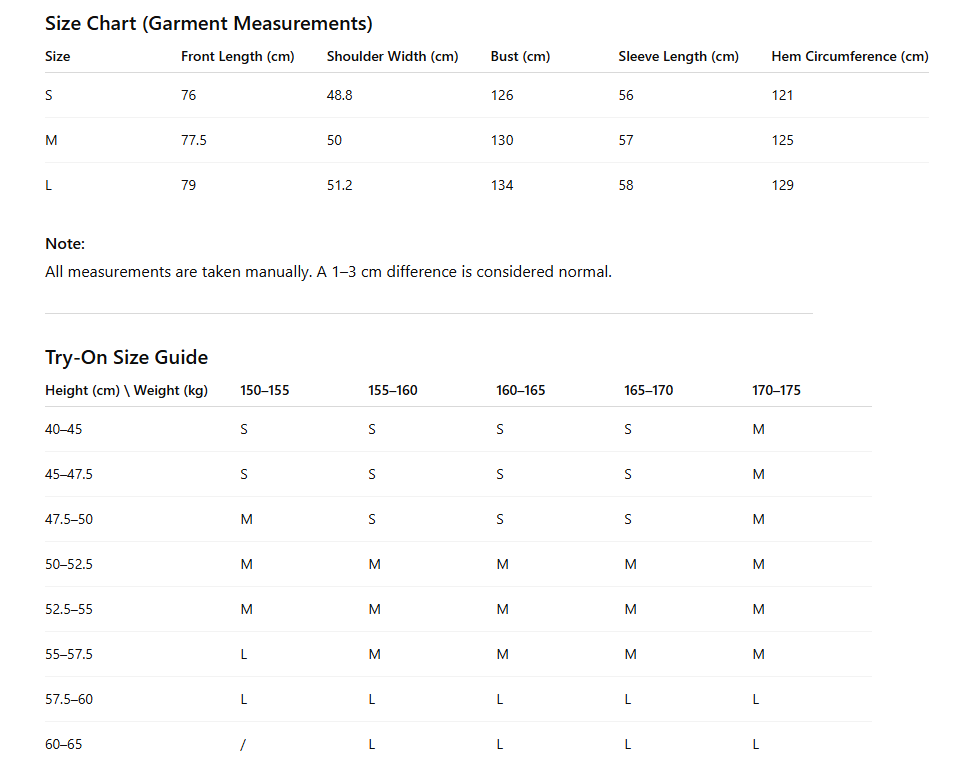Select the Hem Circumference (cm) header
Viewport: 959px width, 765px height.
[850, 56]
